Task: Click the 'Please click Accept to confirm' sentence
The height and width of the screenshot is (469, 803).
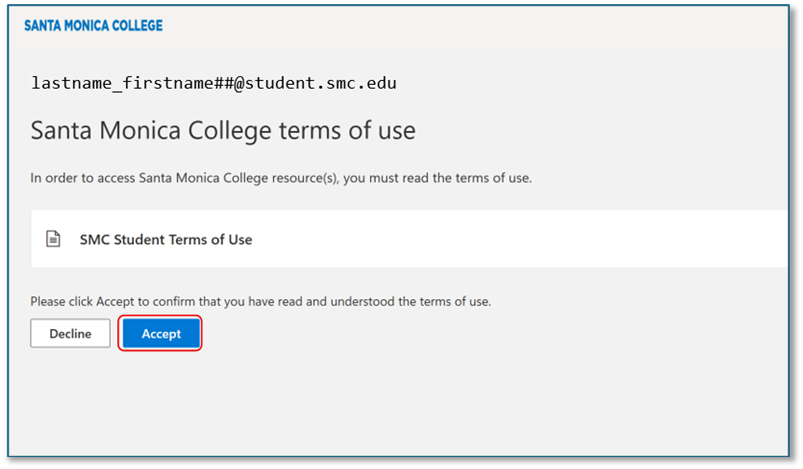Action: click(x=260, y=300)
